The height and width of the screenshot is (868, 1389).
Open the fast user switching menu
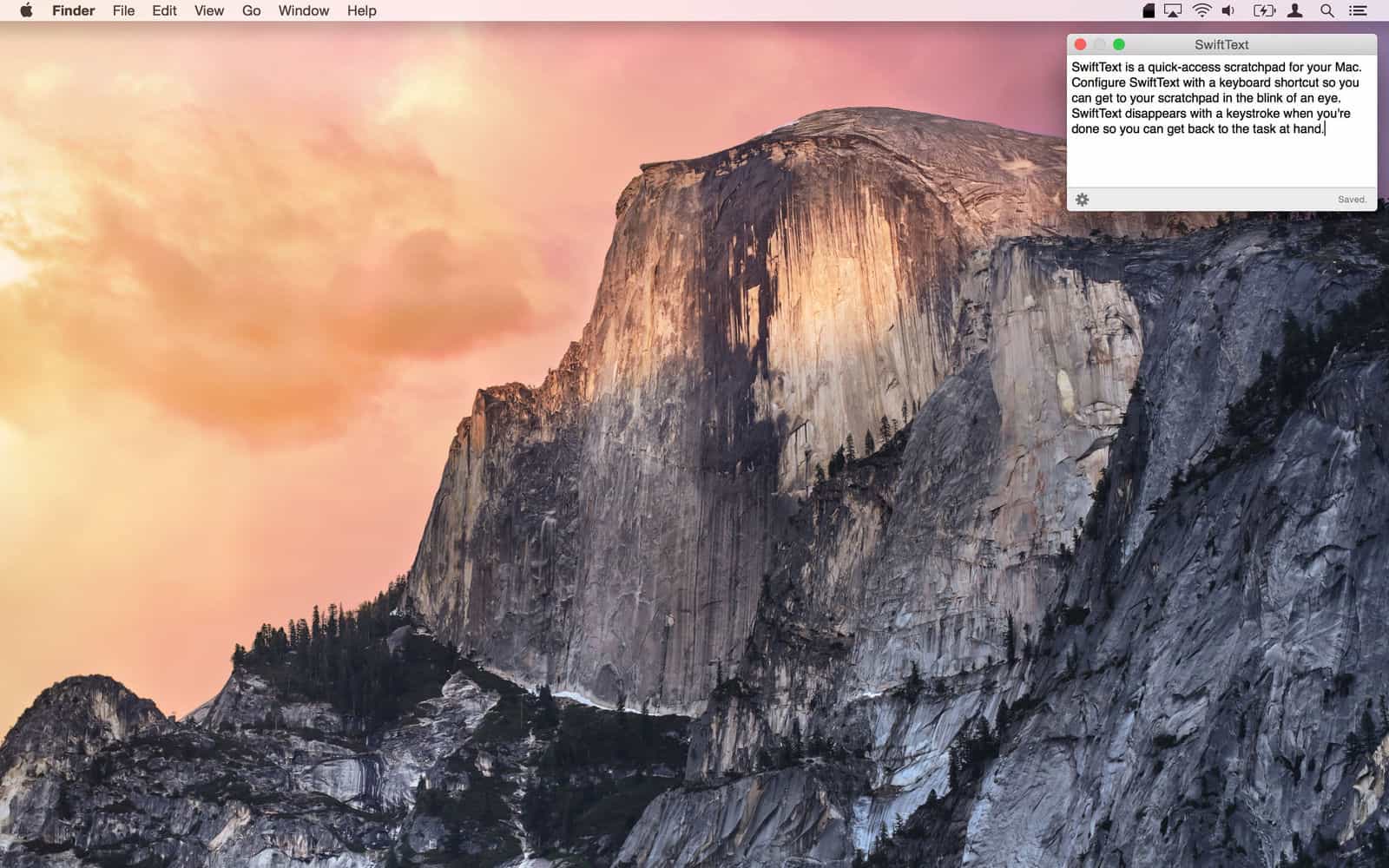1295,10
